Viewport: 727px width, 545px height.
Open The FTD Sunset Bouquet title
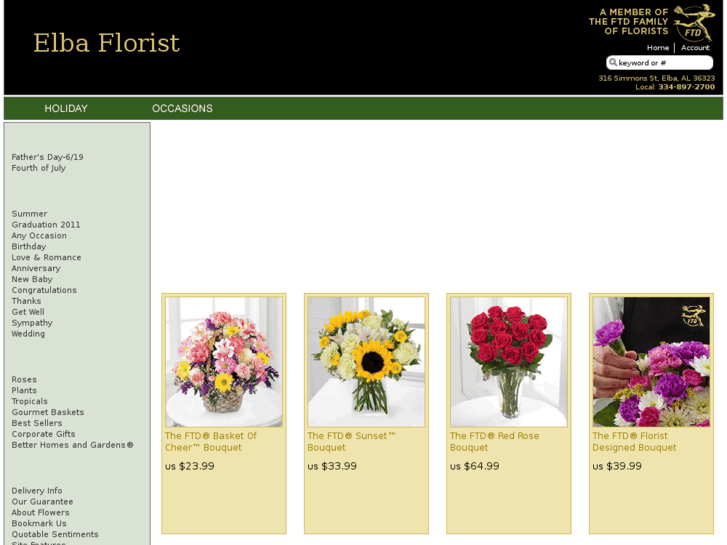point(351,442)
